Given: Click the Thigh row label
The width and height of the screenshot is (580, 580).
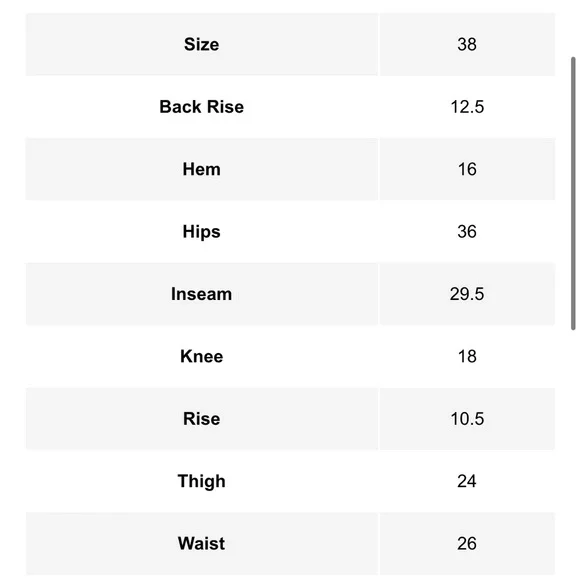Looking at the screenshot, I should [202, 481].
